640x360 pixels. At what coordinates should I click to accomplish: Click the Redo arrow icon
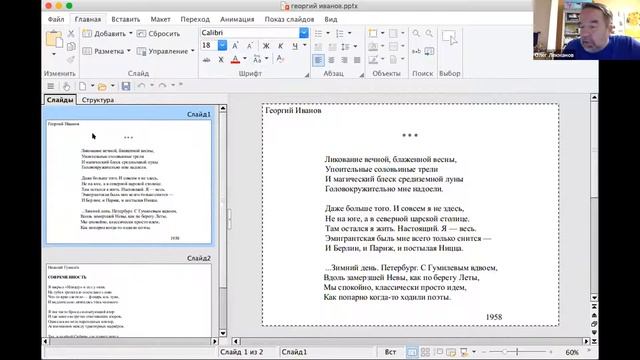[162, 86]
